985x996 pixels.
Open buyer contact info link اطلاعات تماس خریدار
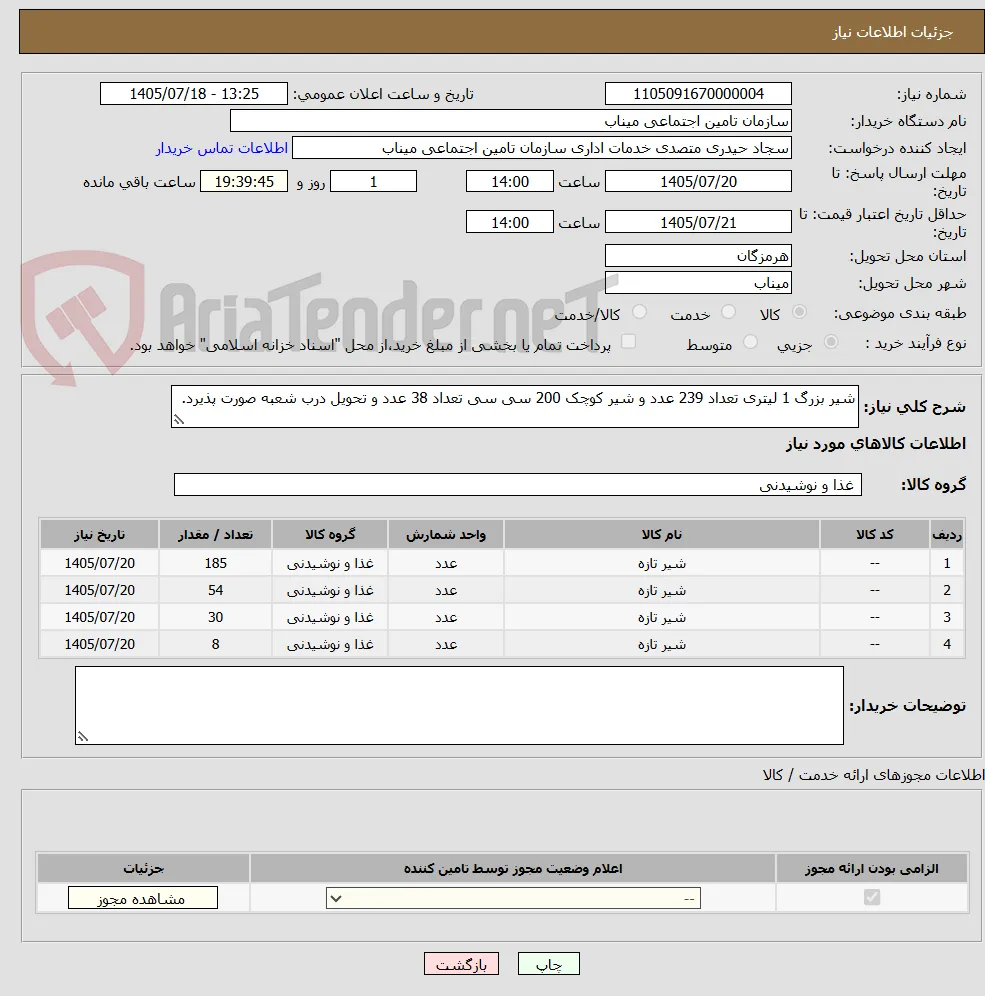pos(222,148)
